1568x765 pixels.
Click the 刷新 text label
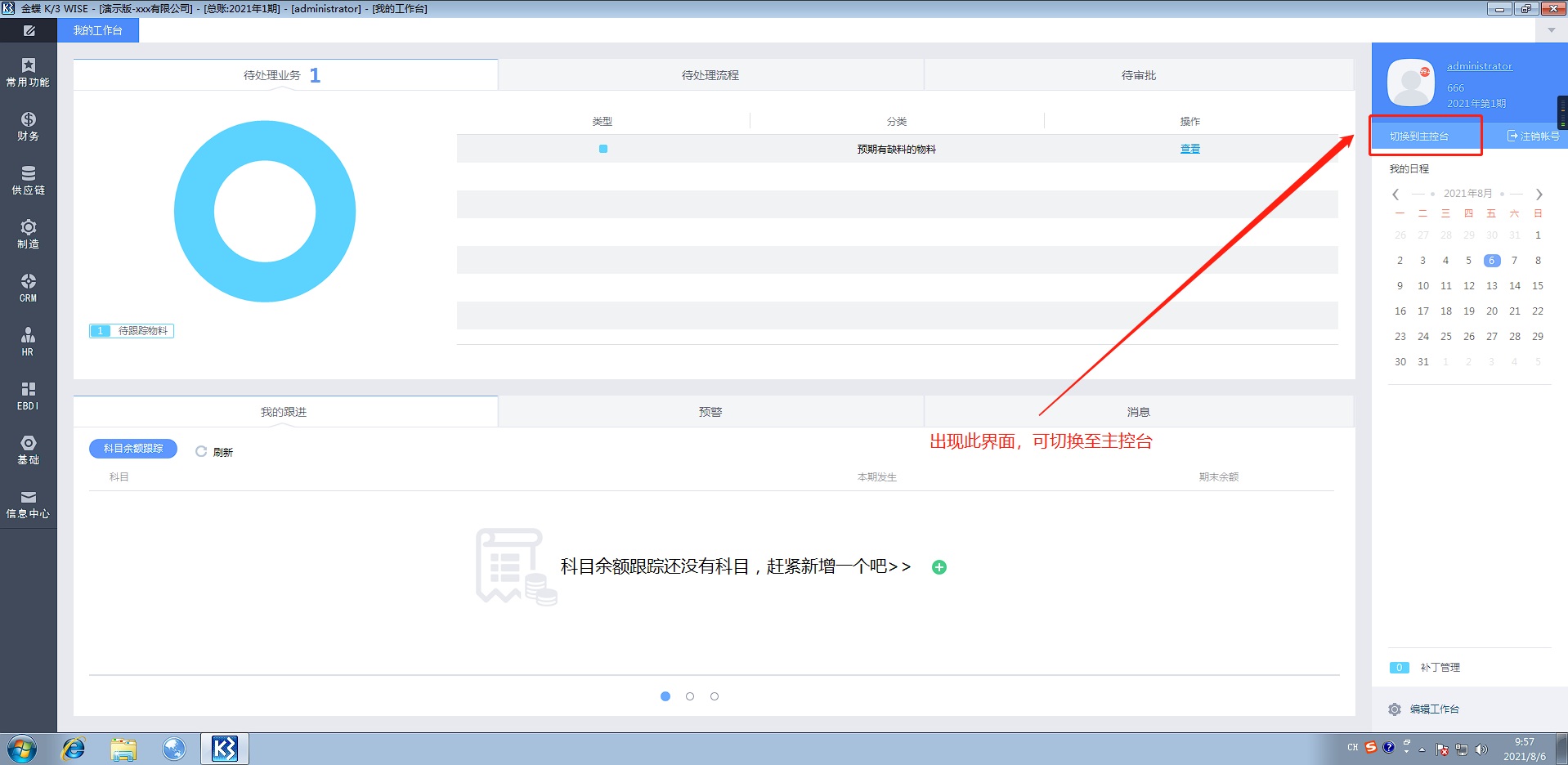pyautogui.click(x=223, y=452)
